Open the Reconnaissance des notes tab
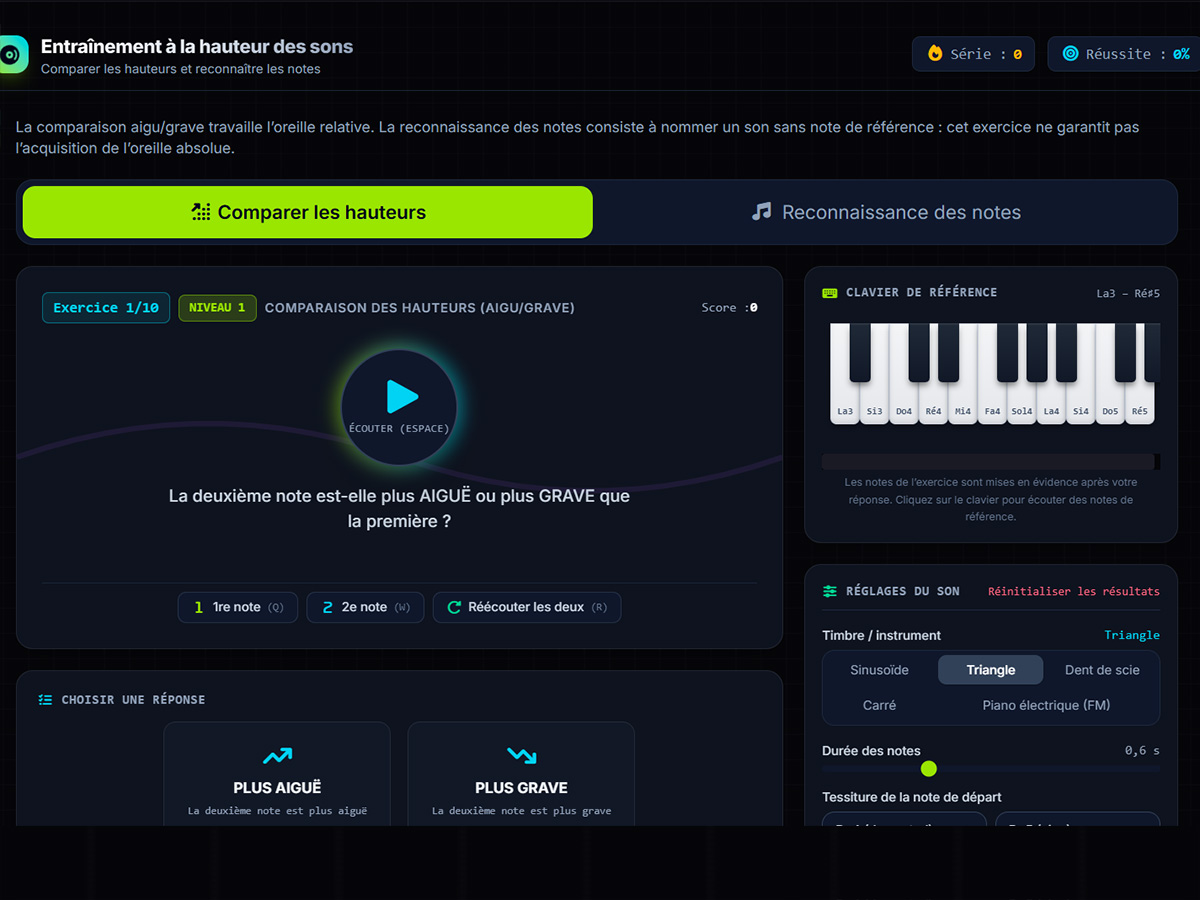Viewport: 1200px width, 900px height. pyautogui.click(x=886, y=212)
